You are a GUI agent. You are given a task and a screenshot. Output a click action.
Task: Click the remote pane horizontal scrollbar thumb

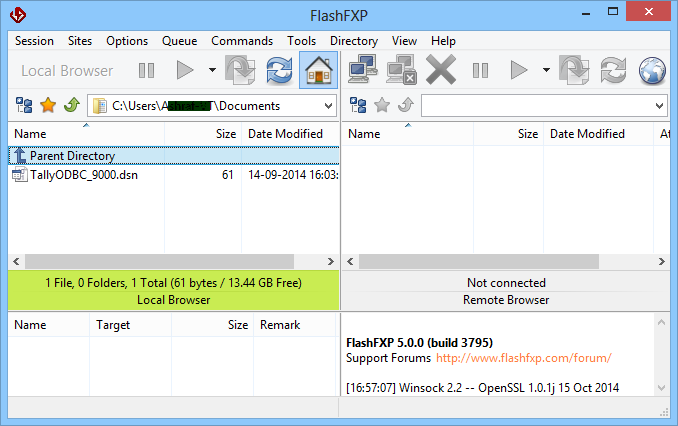pyautogui.click(x=479, y=261)
